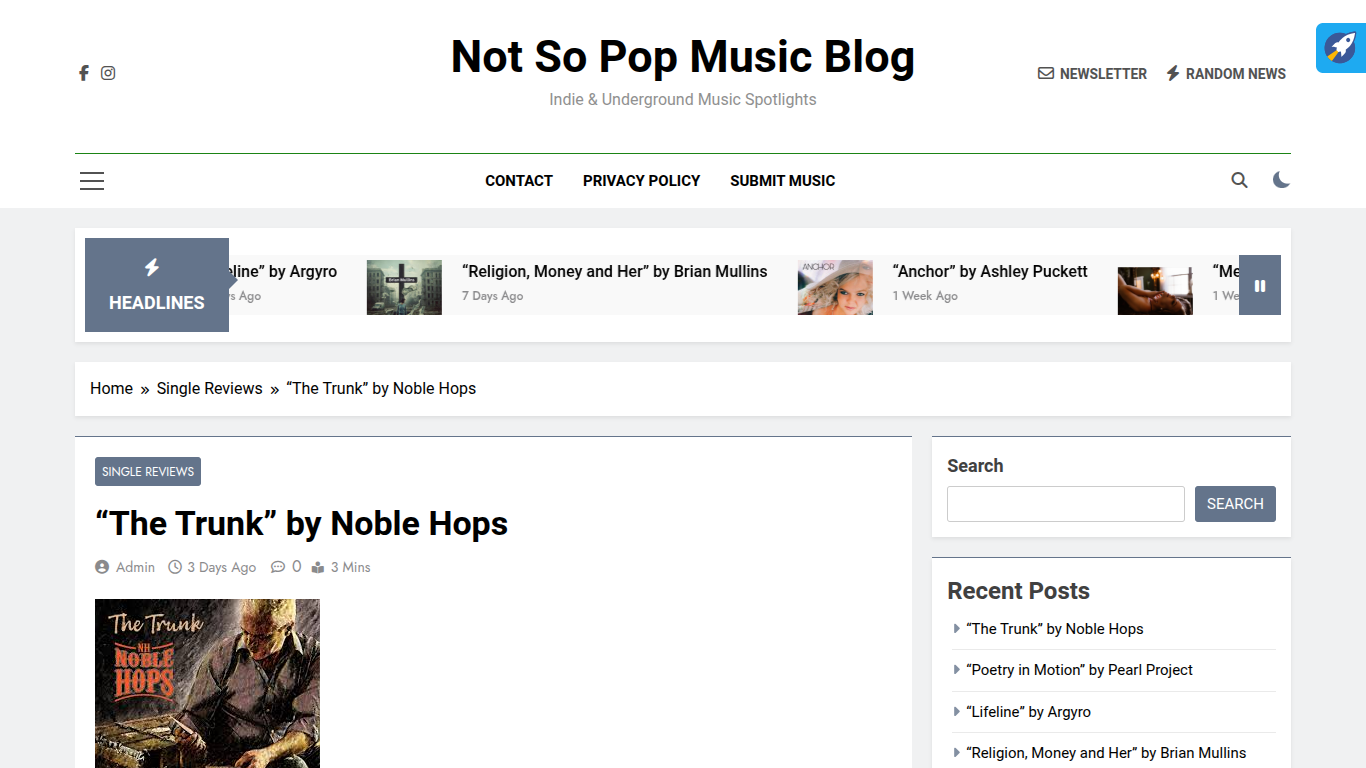This screenshot has height=768, width=1366.
Task: Toggle dark mode with moon icon
Action: 1281,180
